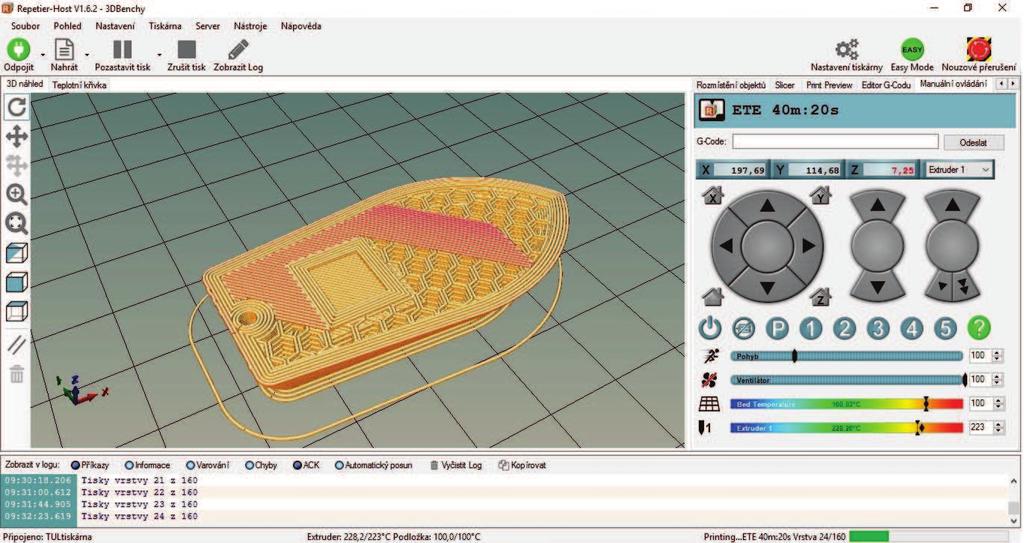Run custom script button 3

point(878,328)
